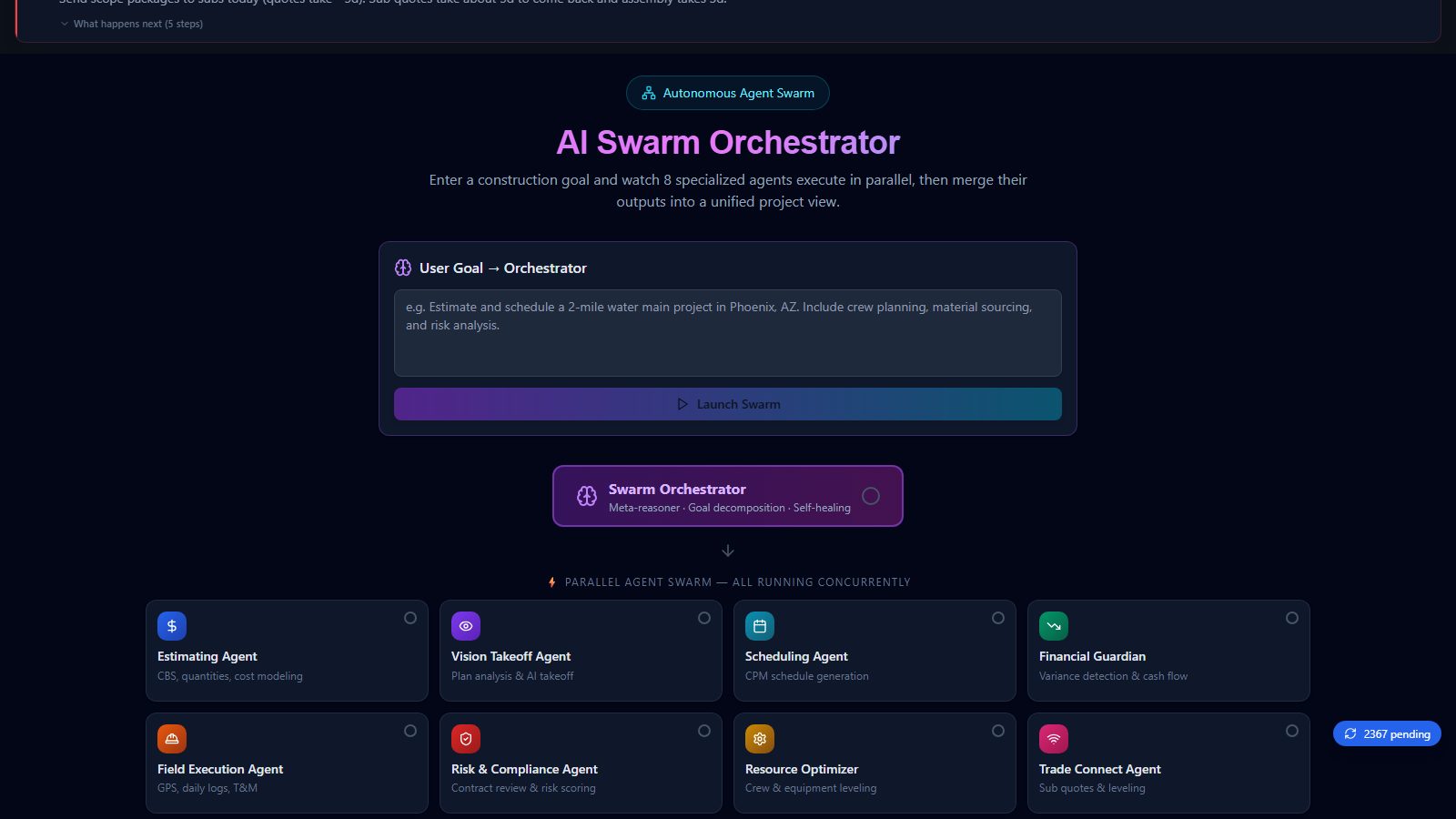The height and width of the screenshot is (819, 1456).
Task: Click the Resource Optimizer gear icon
Action: (x=760, y=739)
